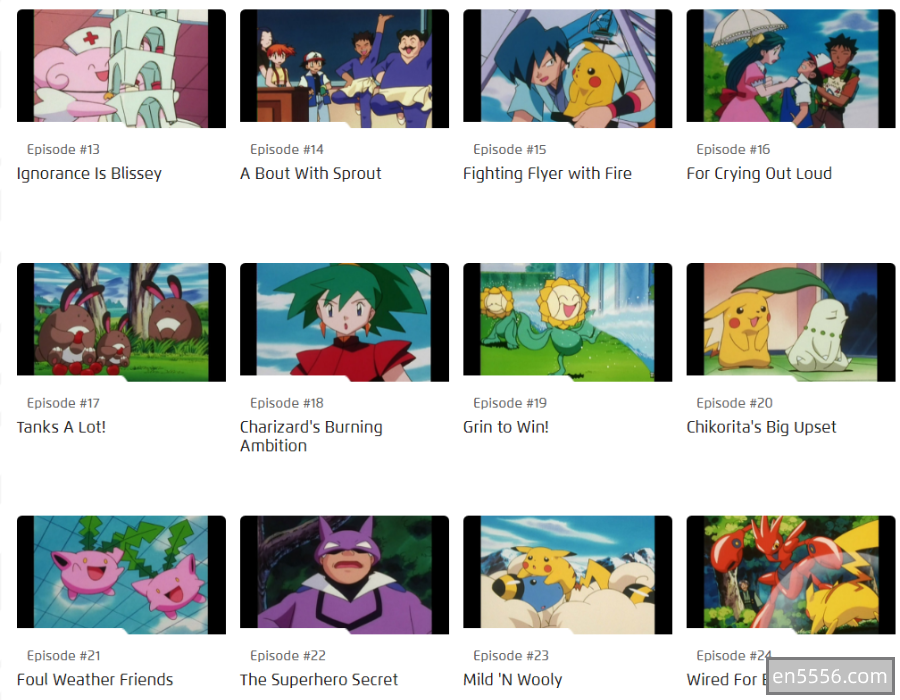This screenshot has height=700, width=900.
Task: Follow The Superhero Secret title link
Action: 319,679
